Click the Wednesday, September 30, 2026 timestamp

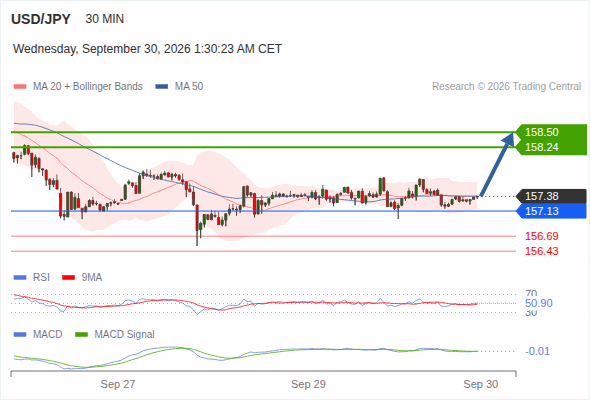coord(147,49)
